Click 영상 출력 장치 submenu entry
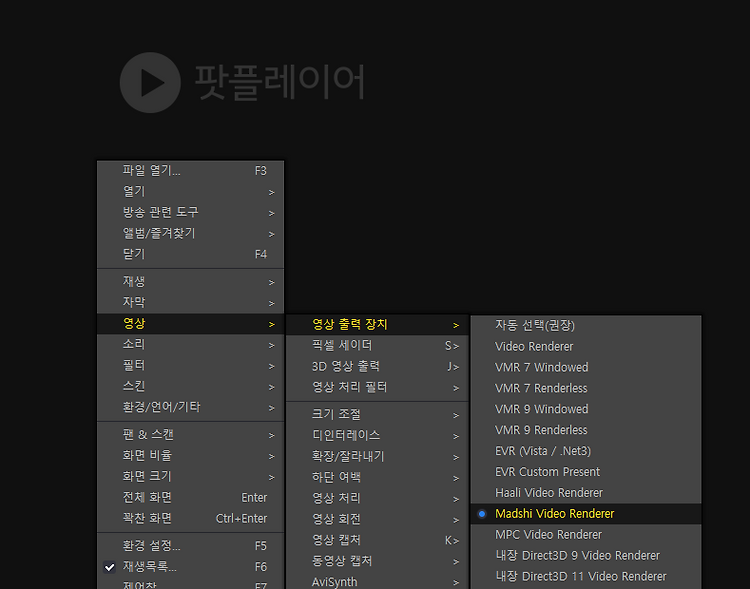 [x=377, y=325]
